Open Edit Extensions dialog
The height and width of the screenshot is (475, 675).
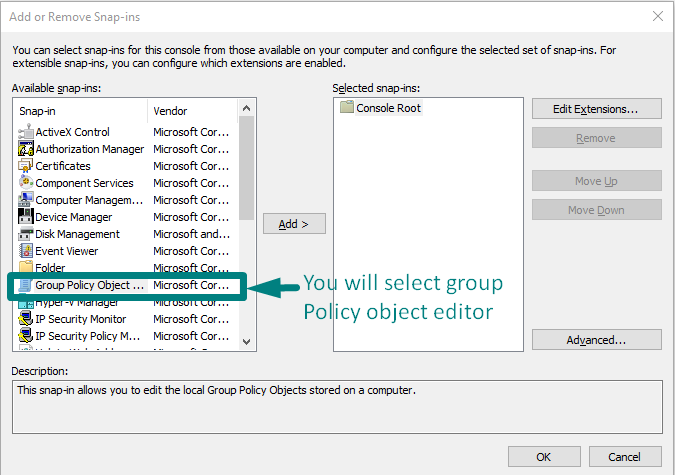click(596, 109)
